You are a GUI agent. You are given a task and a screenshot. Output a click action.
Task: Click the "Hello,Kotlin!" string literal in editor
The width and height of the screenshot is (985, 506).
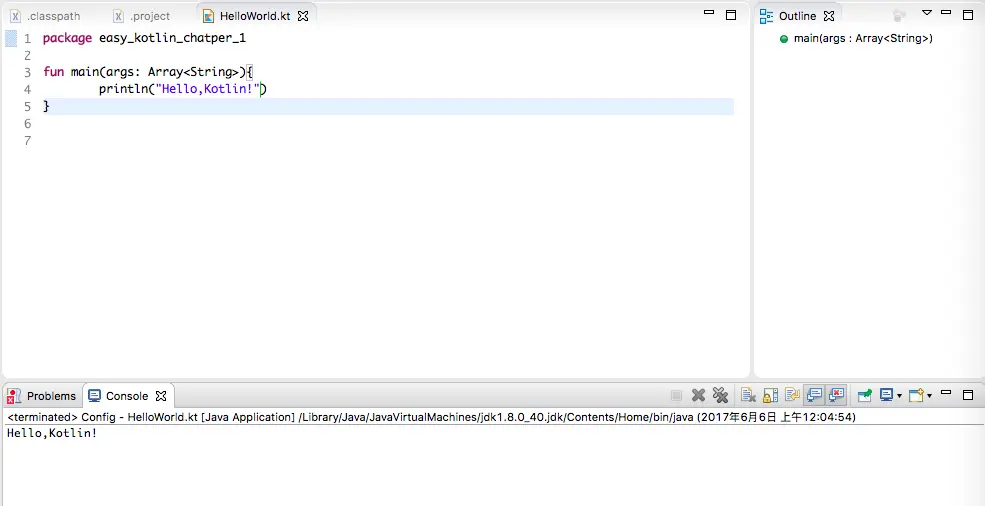(207, 89)
